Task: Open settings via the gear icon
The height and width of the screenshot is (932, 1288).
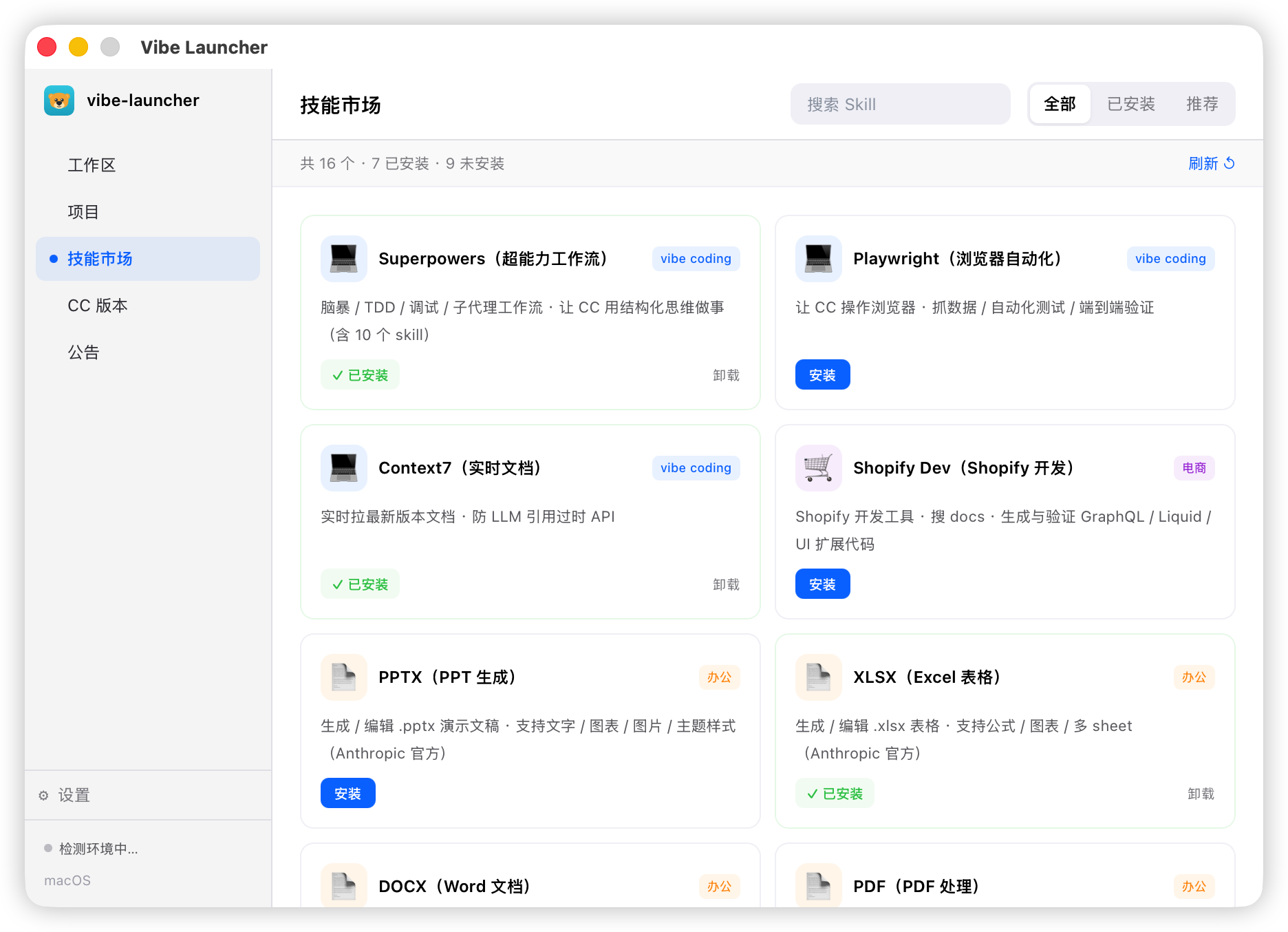Action: [x=44, y=796]
